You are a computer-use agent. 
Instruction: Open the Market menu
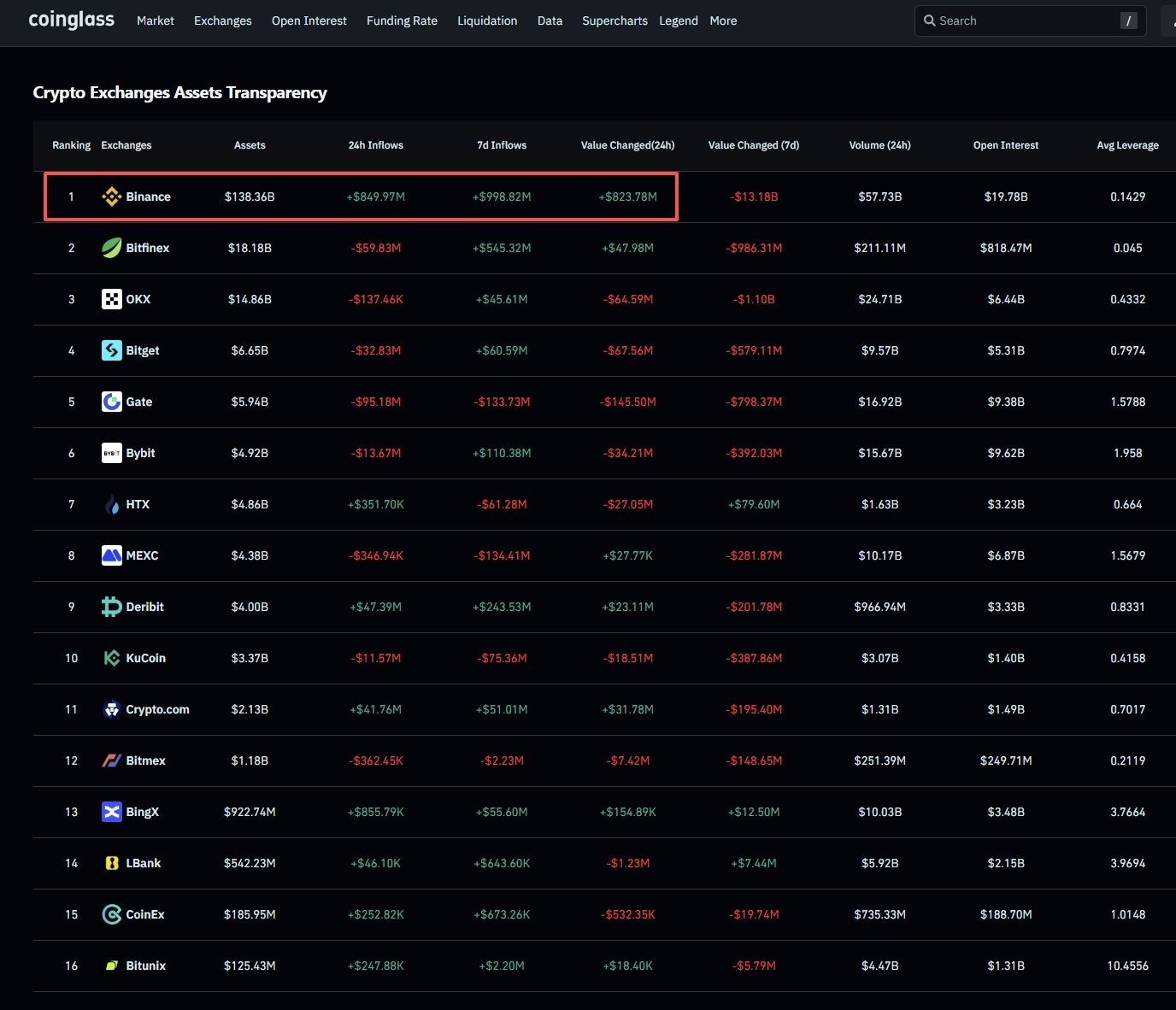155,21
